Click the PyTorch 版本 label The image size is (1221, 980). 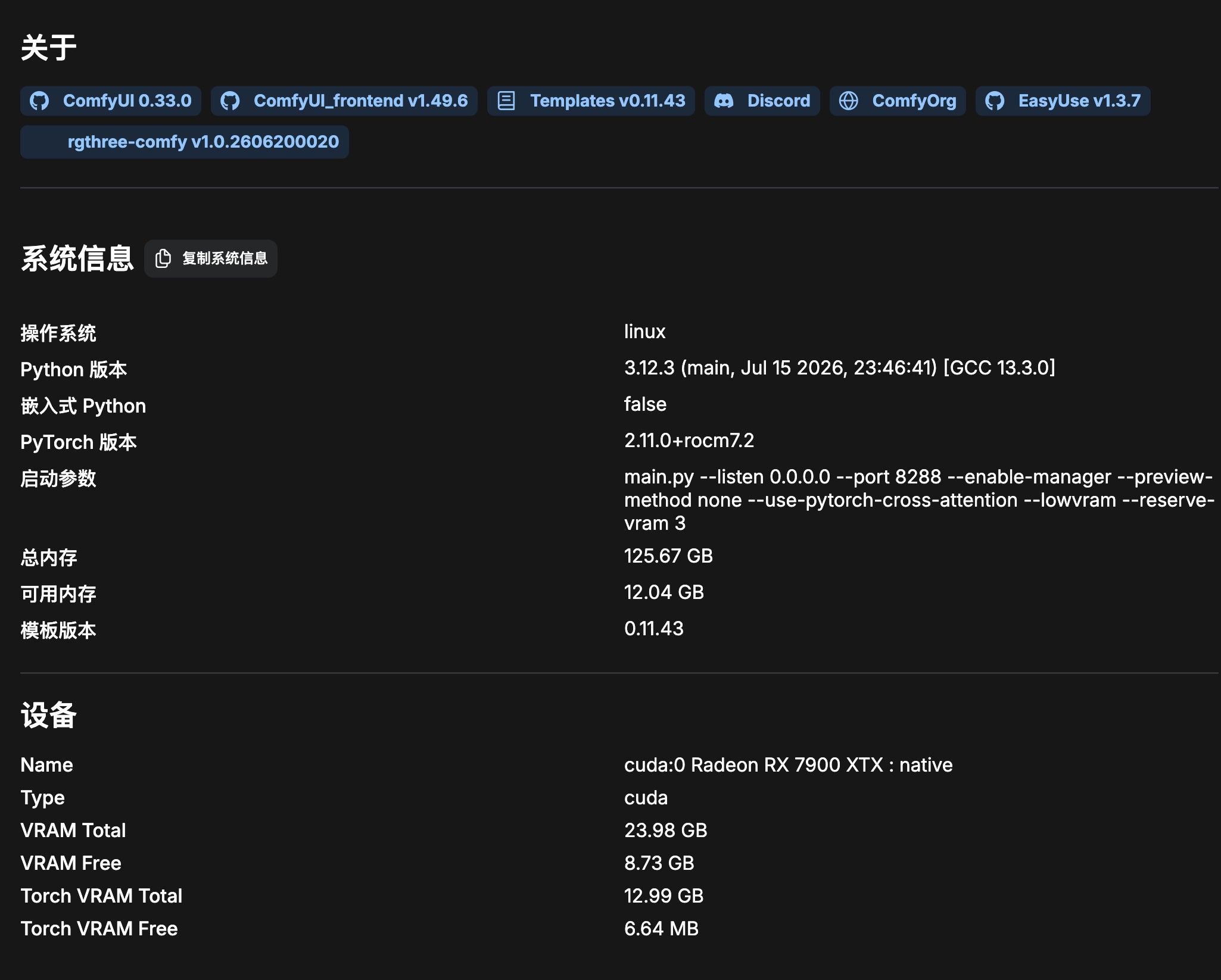pos(79,442)
